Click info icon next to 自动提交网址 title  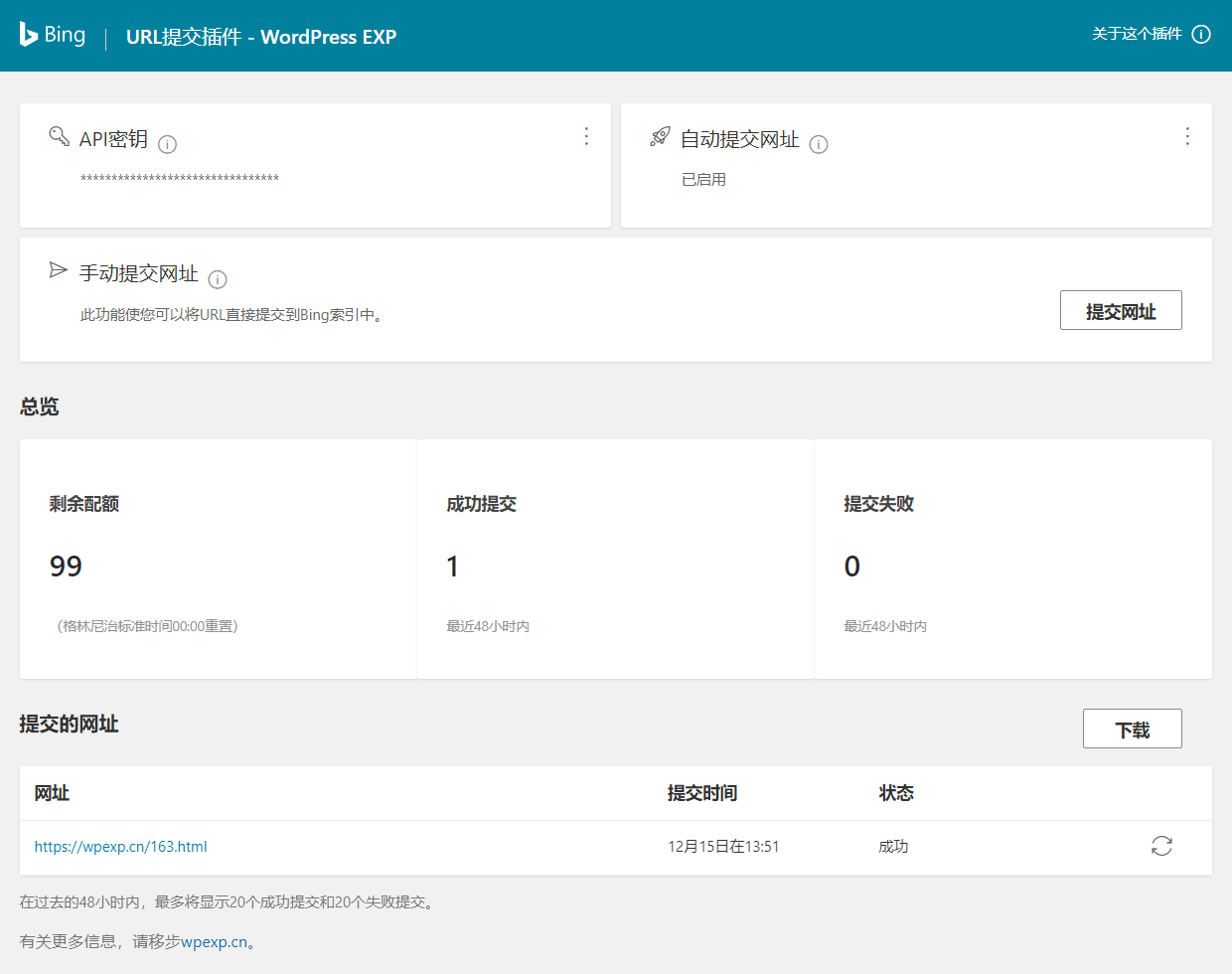click(819, 145)
